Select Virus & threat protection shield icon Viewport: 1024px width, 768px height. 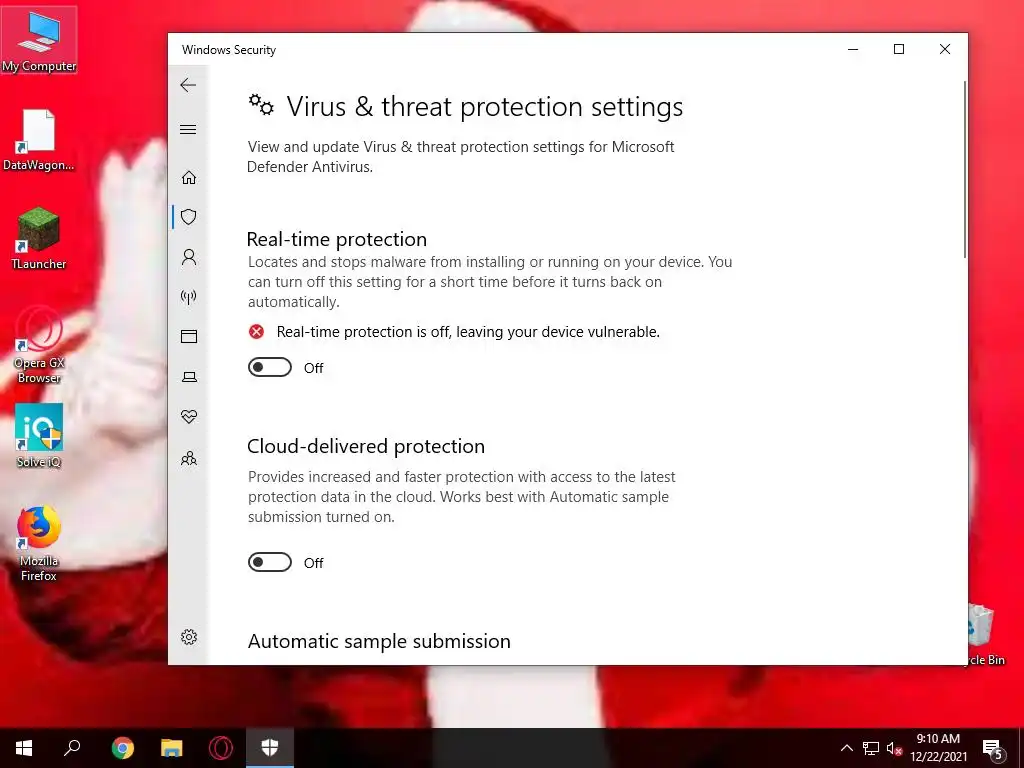(189, 217)
